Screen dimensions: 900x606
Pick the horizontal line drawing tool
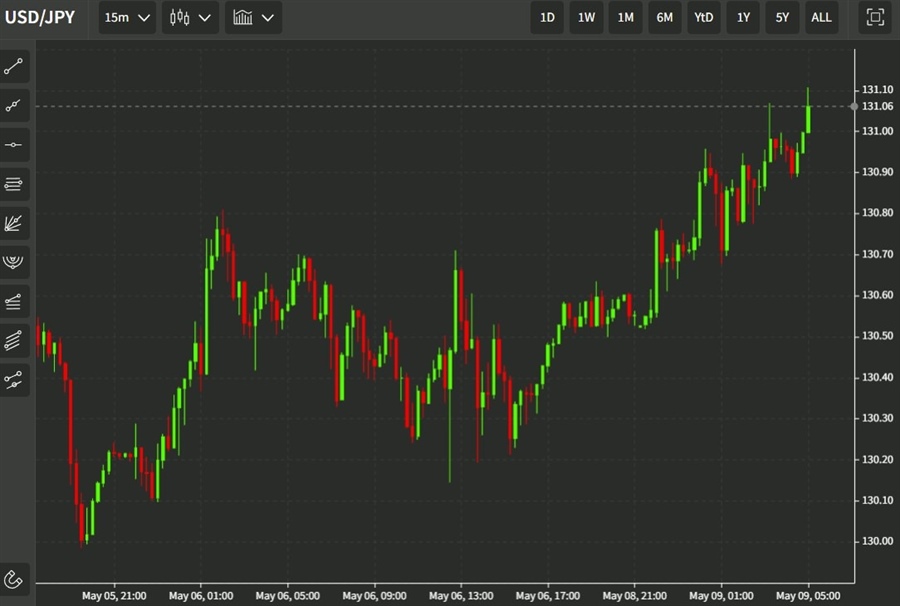(x=14, y=145)
